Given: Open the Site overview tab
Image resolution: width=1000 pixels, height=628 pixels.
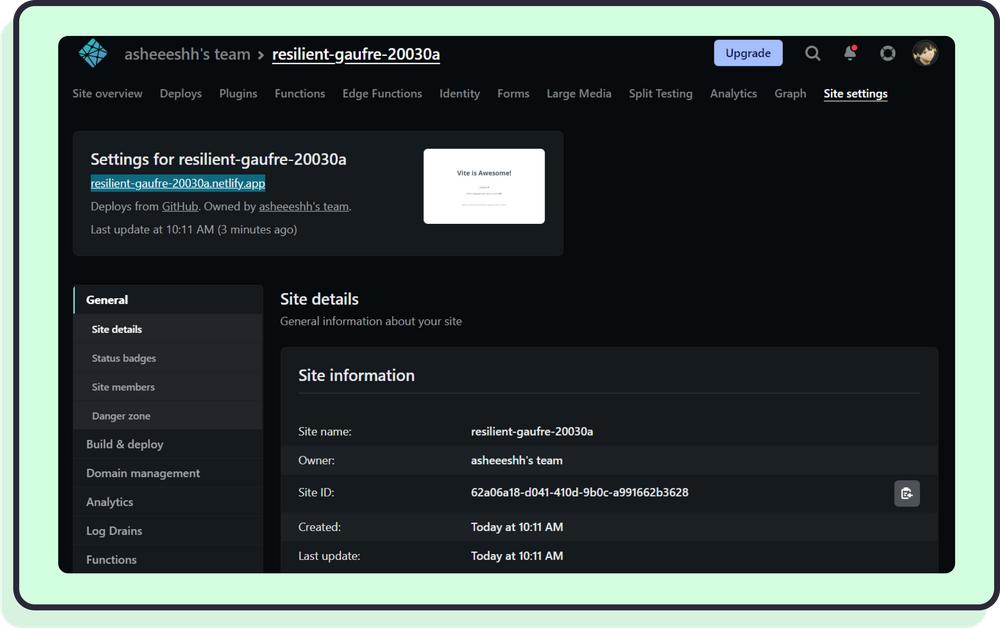Looking at the screenshot, I should point(107,94).
